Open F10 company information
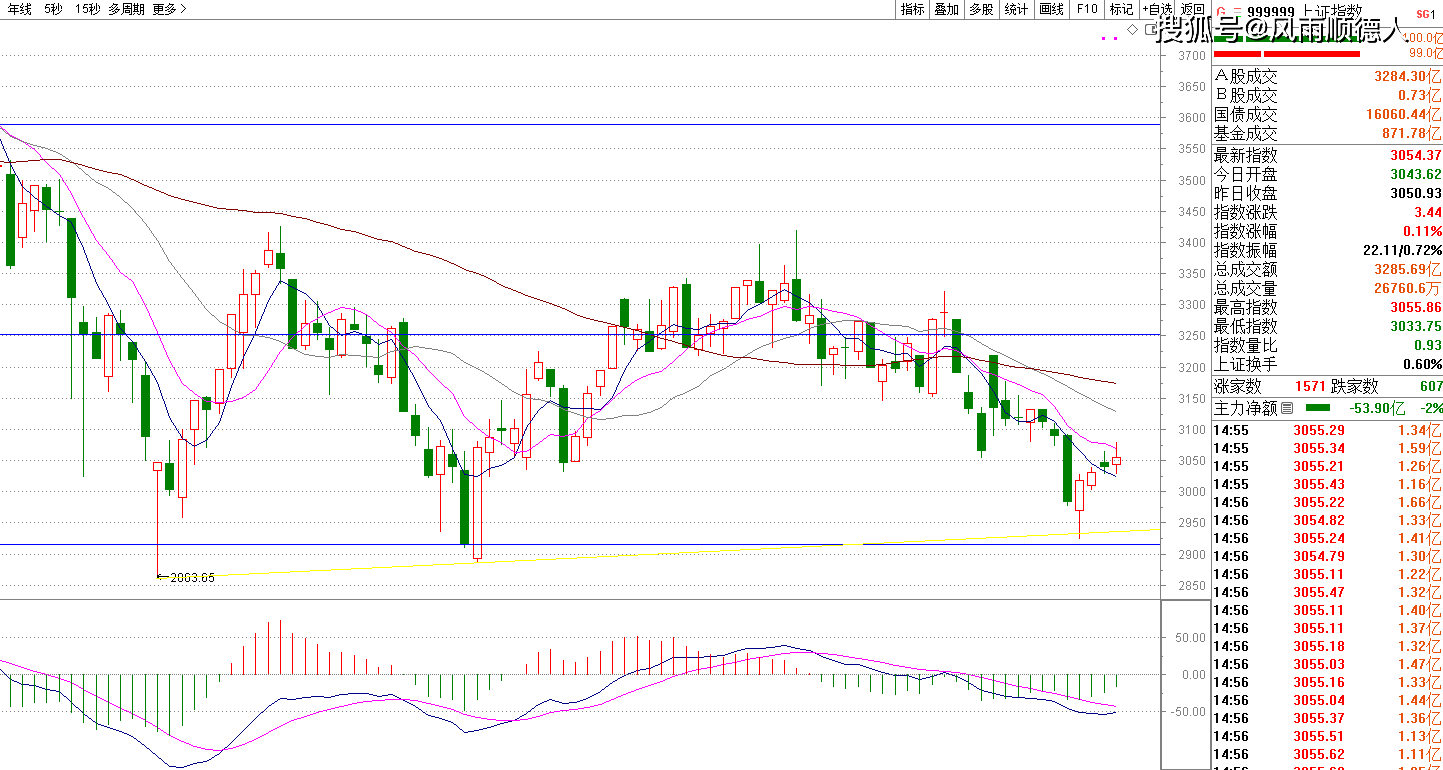 tap(1087, 9)
